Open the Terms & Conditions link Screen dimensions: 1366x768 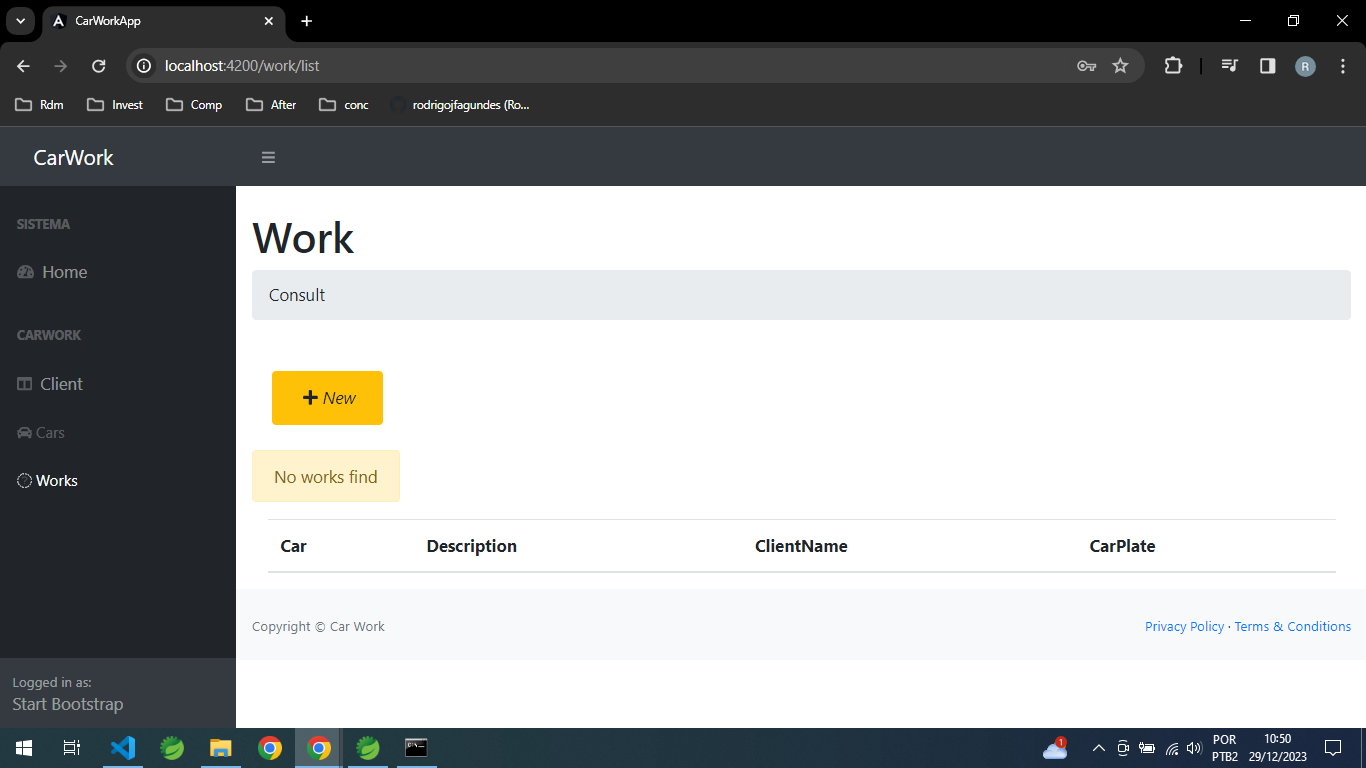1292,626
